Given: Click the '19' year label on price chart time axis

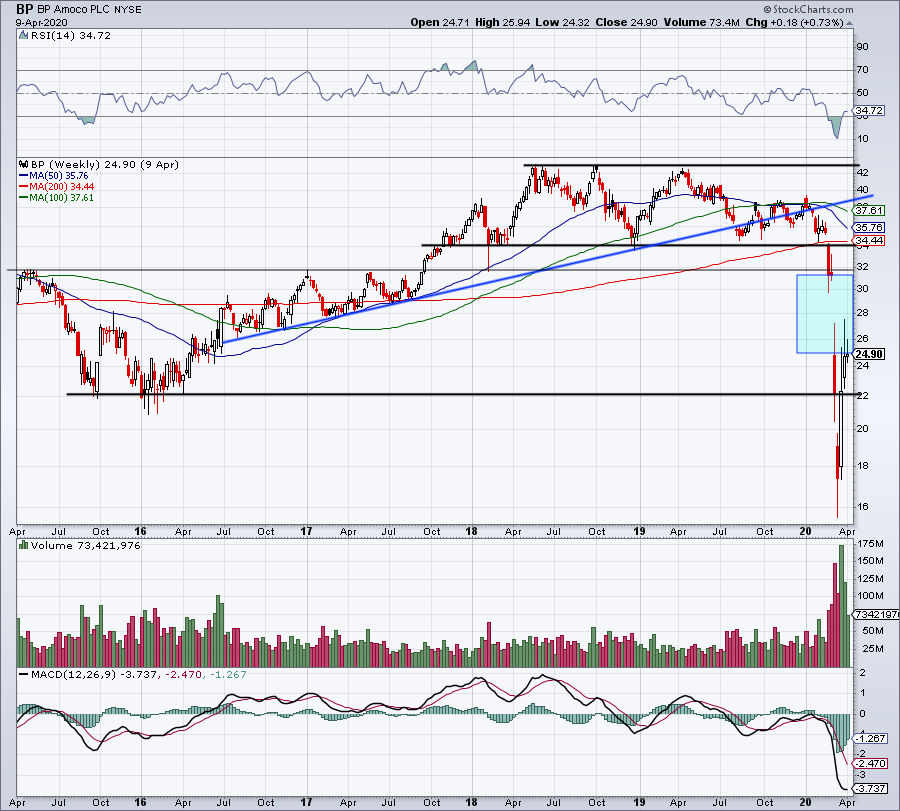Looking at the screenshot, I should [x=639, y=531].
